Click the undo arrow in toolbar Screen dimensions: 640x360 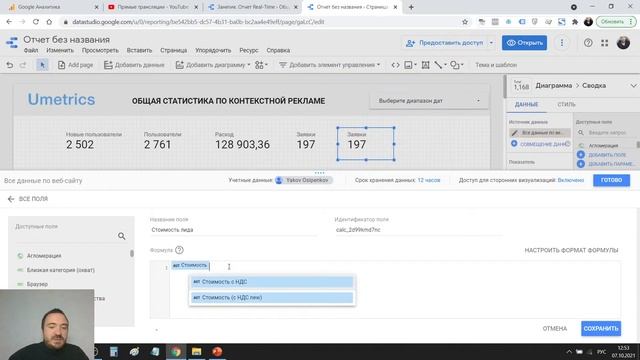[9, 65]
